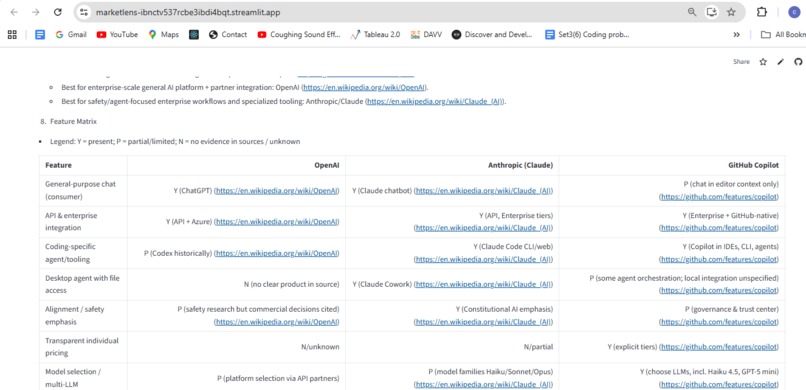Open Claude link in Desktop agent row
This screenshot has width=806, height=390.
(x=483, y=284)
